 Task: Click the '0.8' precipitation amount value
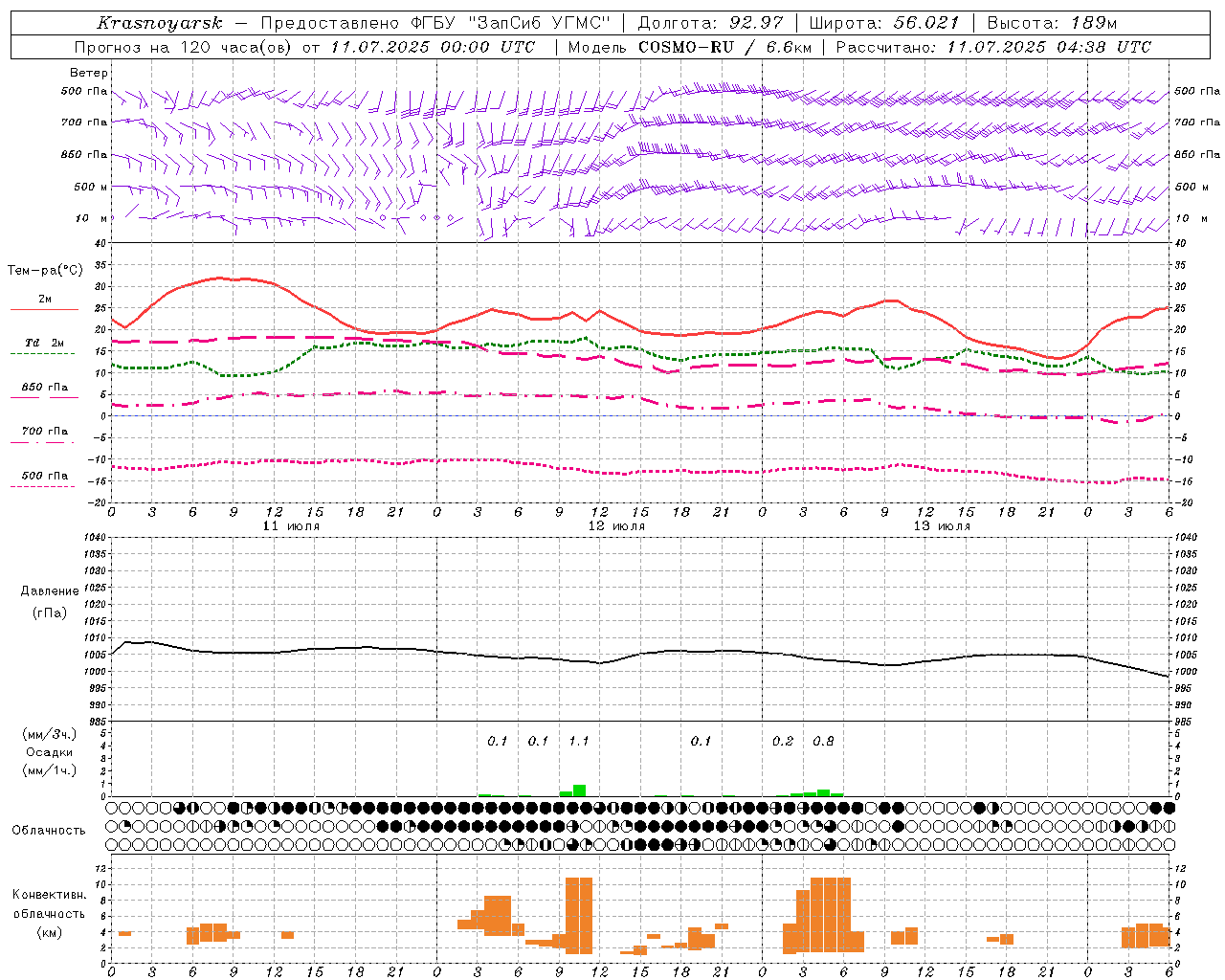[823, 742]
